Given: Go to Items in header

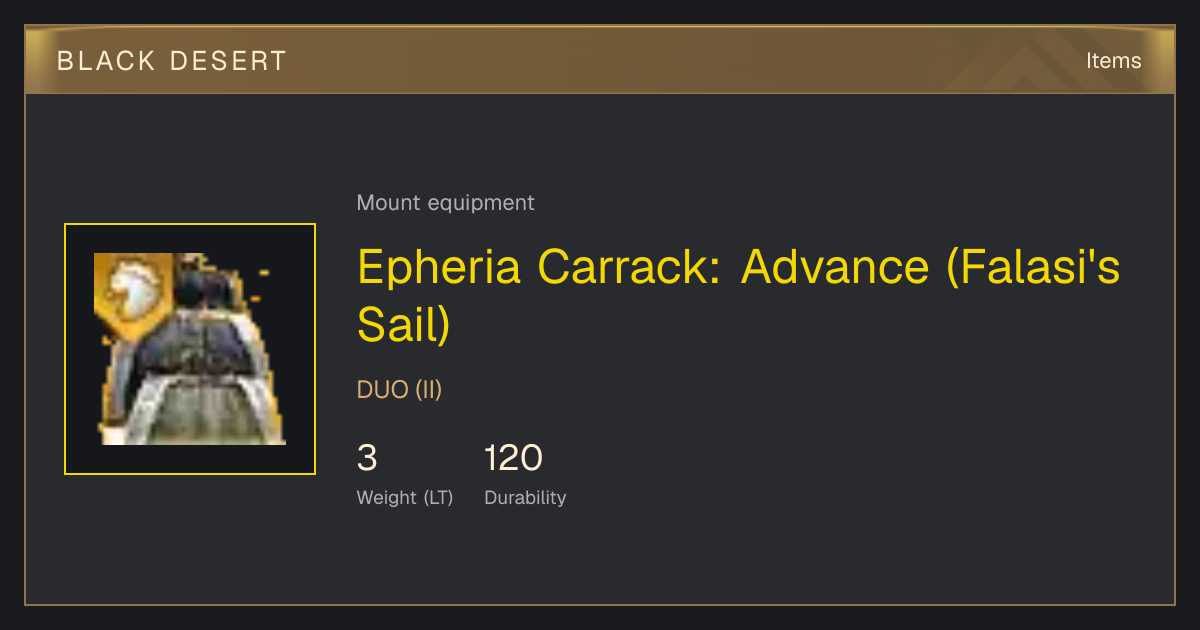Looking at the screenshot, I should [x=1113, y=61].
